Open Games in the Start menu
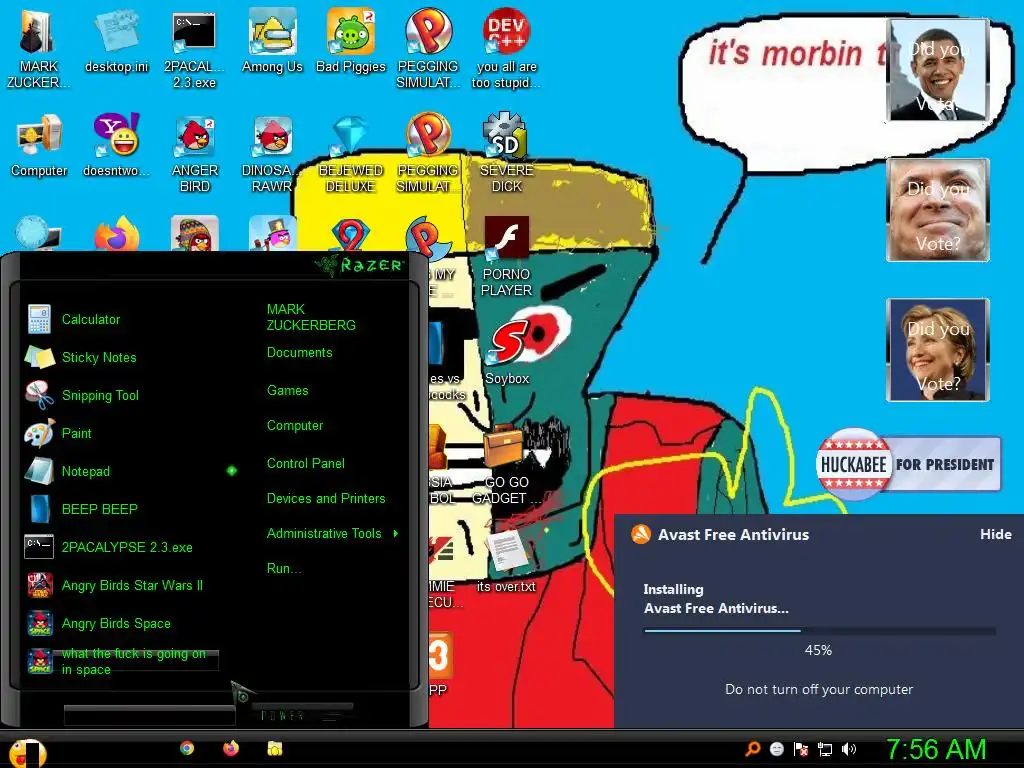Viewport: 1024px width, 768px height. click(287, 391)
